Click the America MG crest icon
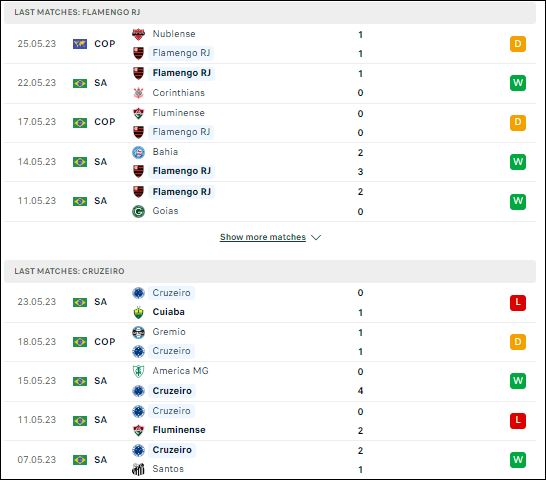The width and height of the screenshot is (546, 480). click(x=138, y=371)
